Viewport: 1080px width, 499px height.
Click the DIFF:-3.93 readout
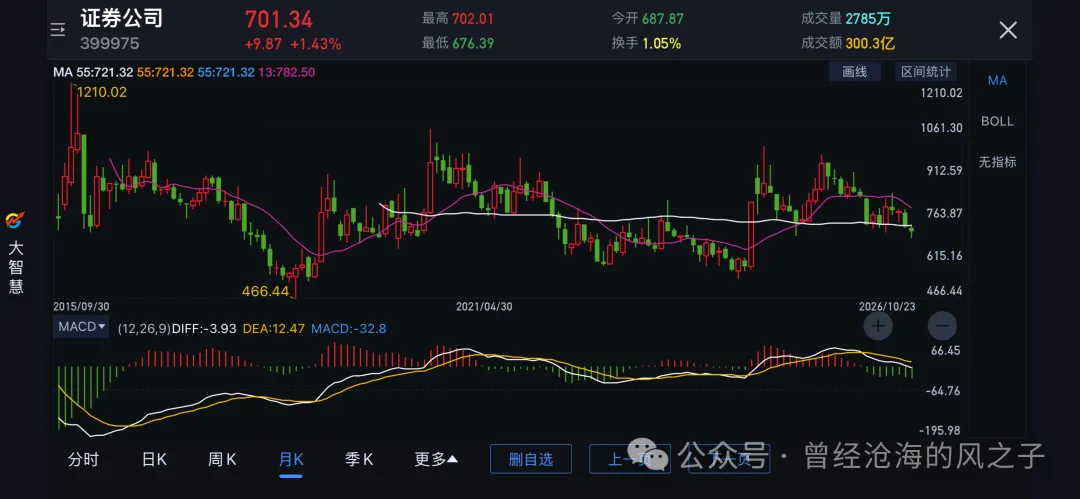[205, 328]
